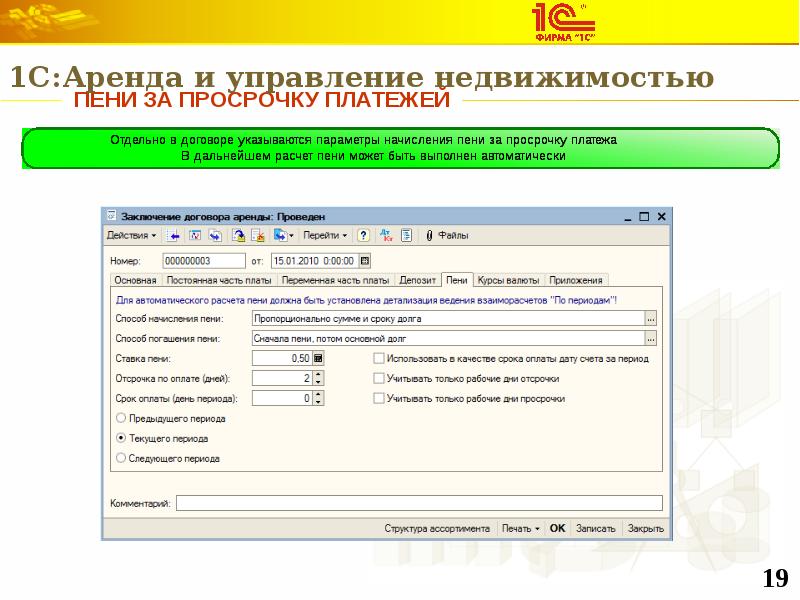Open the Печать dropdown at the bottom

point(520,528)
